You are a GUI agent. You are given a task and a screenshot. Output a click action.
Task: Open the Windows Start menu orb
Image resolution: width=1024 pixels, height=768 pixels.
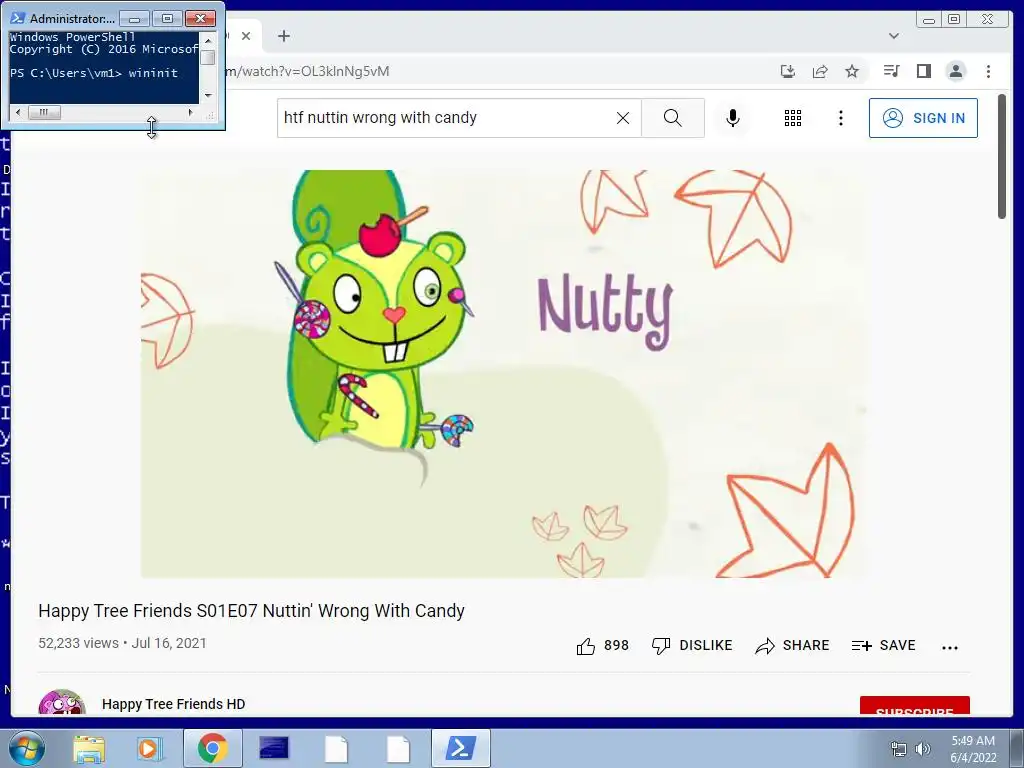click(27, 748)
